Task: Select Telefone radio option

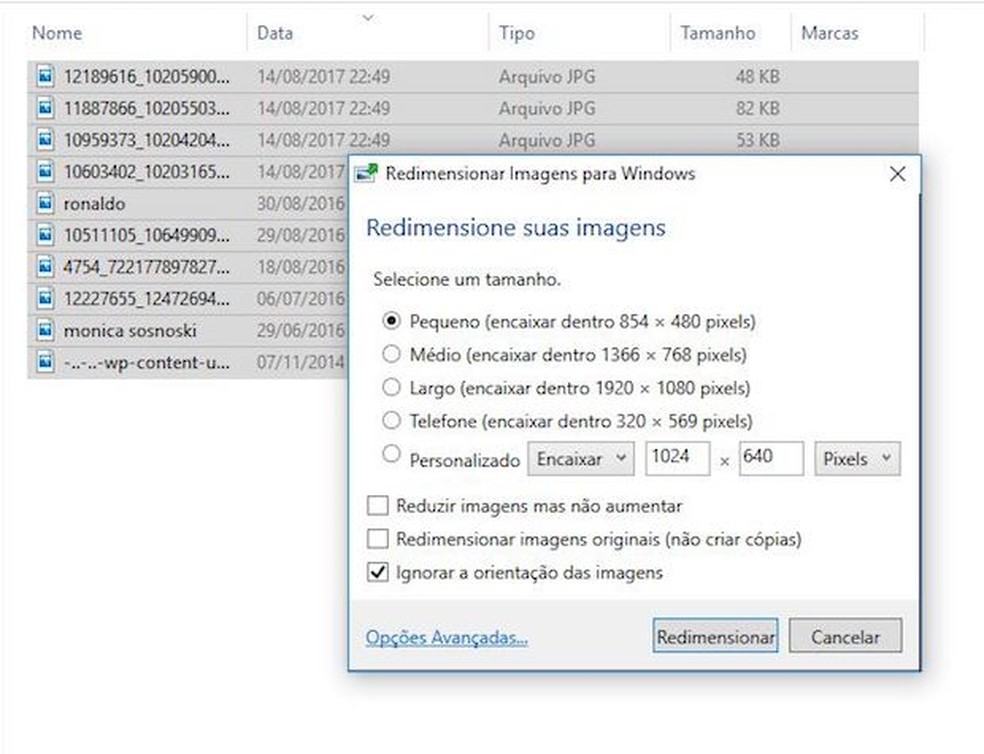Action: [391, 421]
